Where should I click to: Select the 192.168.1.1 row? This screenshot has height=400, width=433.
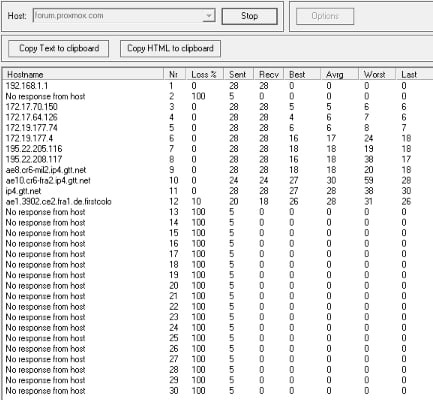[x=218, y=86]
